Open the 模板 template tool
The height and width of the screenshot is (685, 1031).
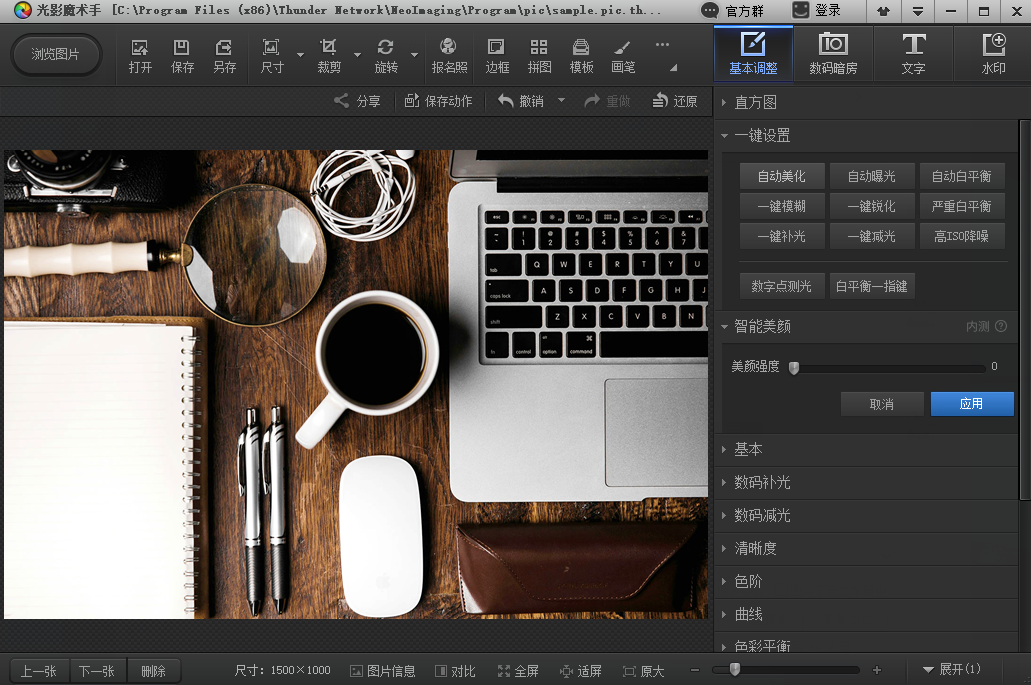(581, 56)
